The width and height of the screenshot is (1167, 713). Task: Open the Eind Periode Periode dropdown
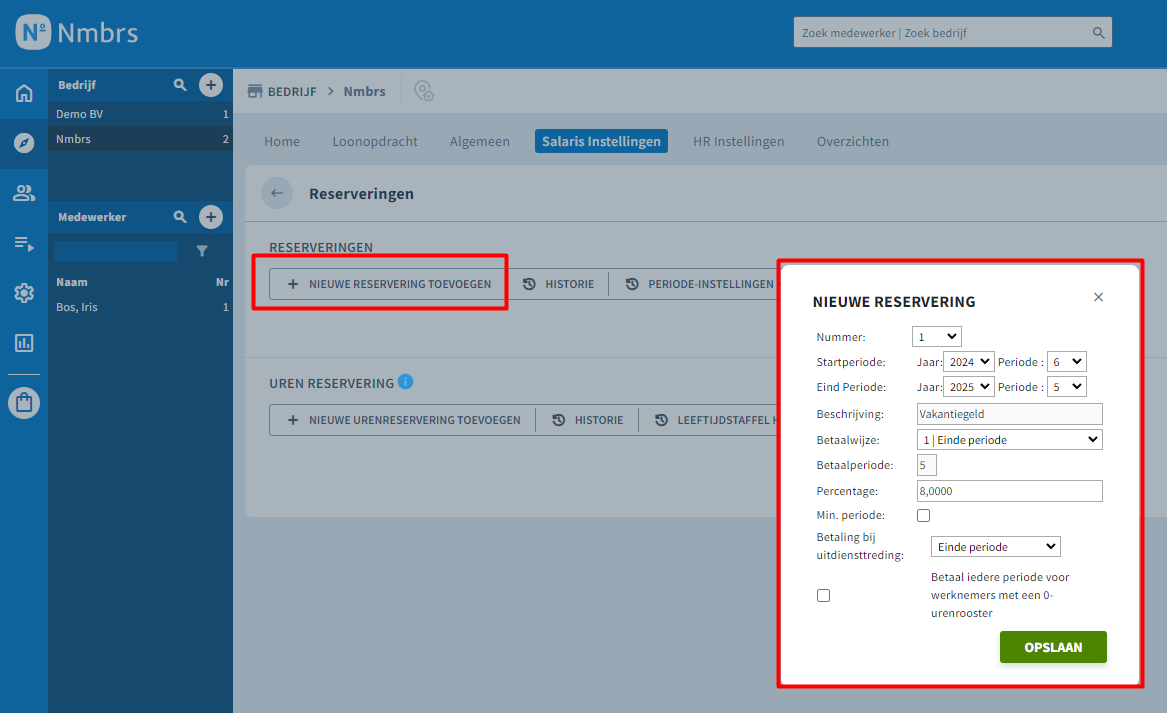(1067, 386)
